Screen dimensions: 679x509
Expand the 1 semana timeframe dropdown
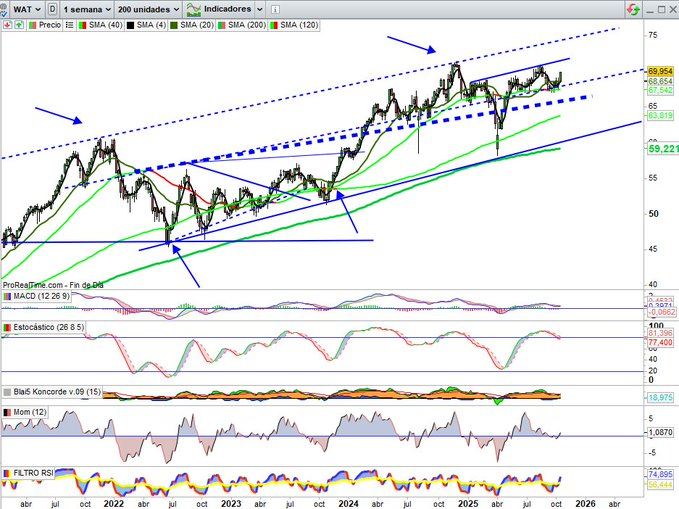tap(87, 9)
